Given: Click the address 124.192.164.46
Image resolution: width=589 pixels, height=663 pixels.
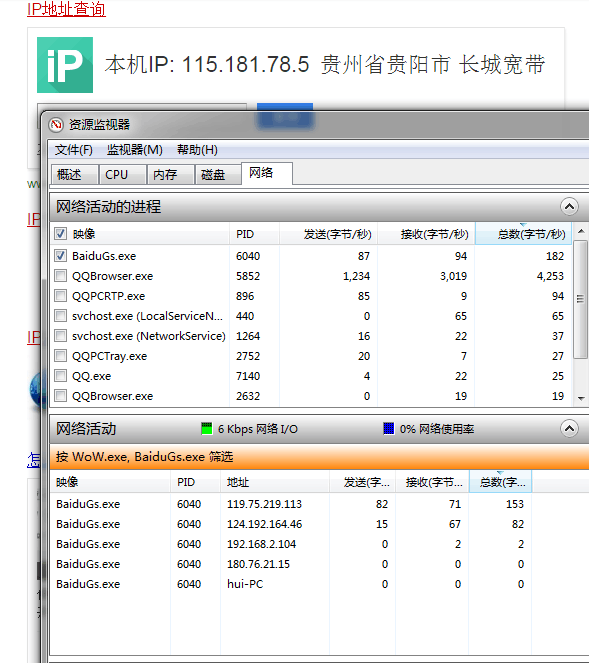Looking at the screenshot, I should pos(264,524).
